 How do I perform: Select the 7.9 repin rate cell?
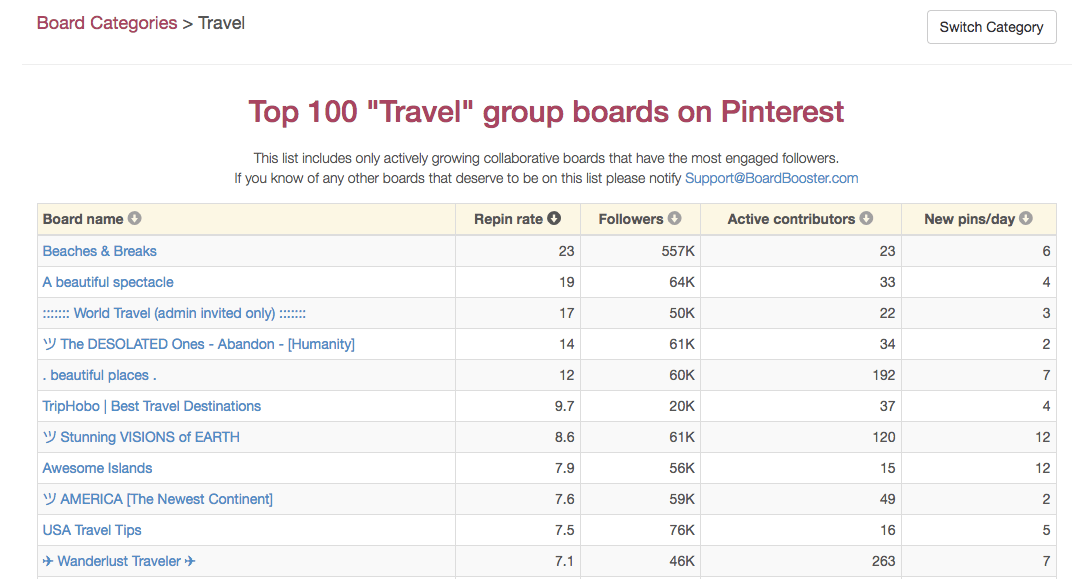point(518,468)
